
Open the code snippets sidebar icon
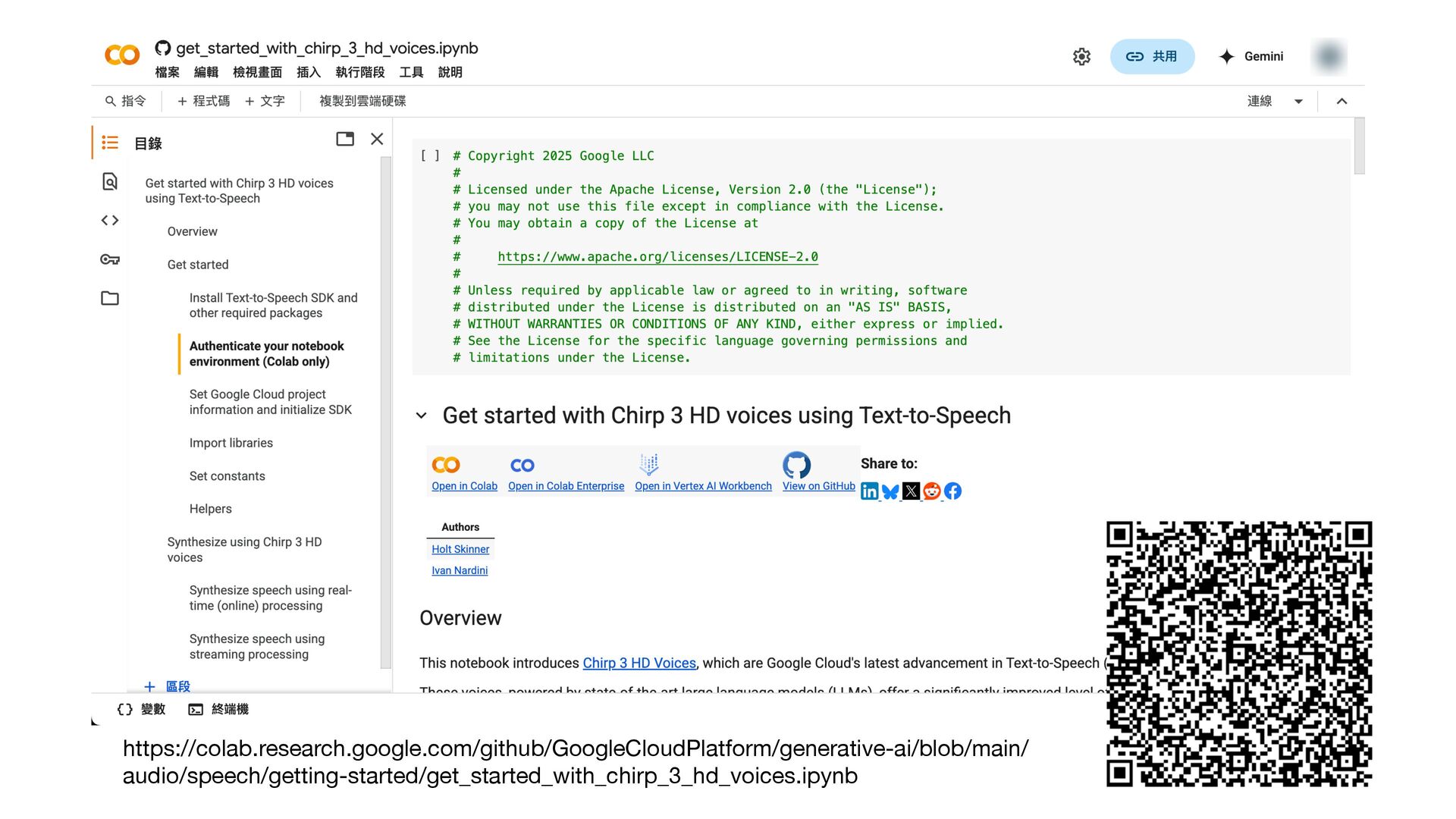tap(110, 221)
